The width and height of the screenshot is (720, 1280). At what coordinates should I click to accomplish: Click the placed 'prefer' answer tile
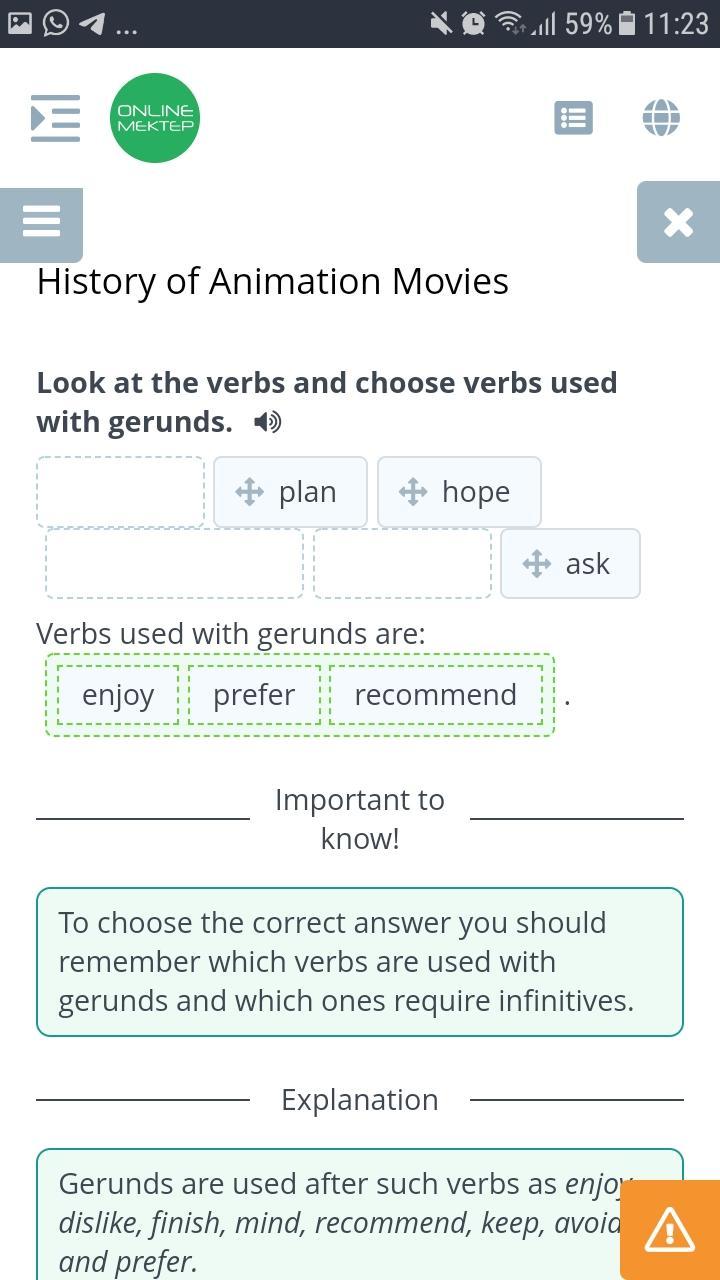click(254, 695)
